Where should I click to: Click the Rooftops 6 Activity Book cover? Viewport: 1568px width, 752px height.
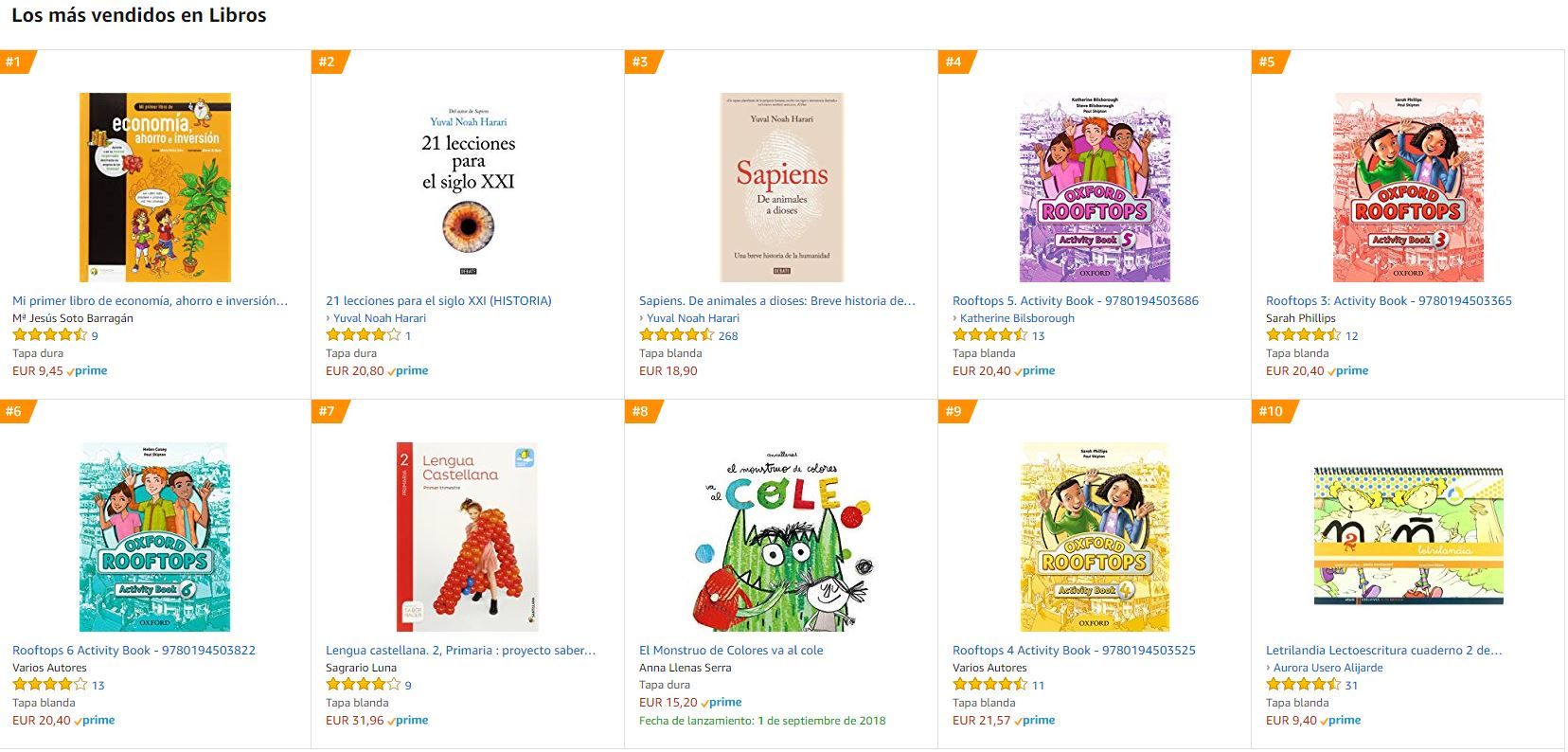[154, 536]
